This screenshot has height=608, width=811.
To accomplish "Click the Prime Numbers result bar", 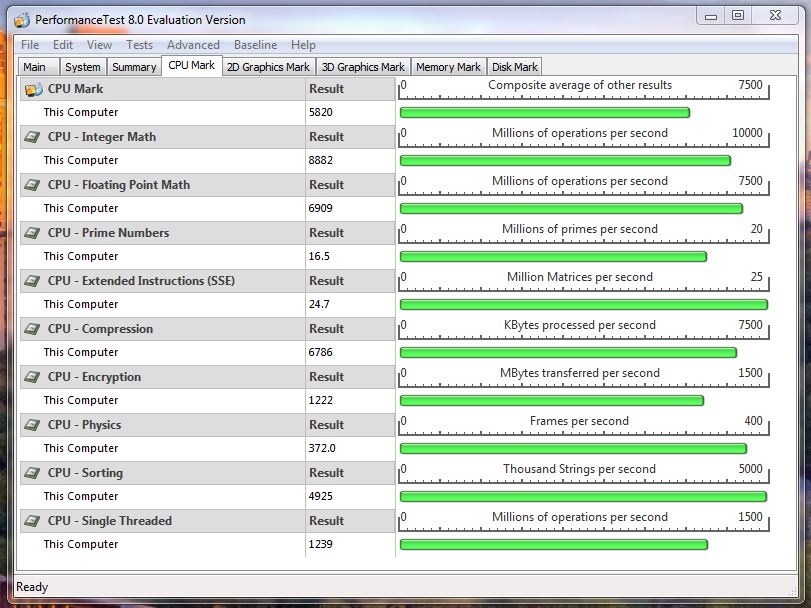I will 553,256.
